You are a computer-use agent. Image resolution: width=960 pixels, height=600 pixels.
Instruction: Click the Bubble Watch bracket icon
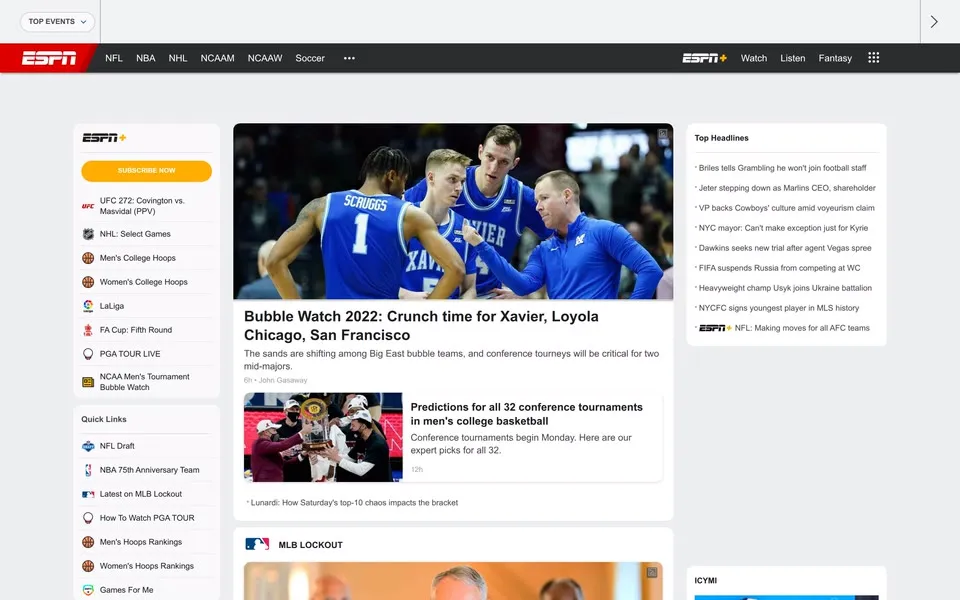coord(88,382)
